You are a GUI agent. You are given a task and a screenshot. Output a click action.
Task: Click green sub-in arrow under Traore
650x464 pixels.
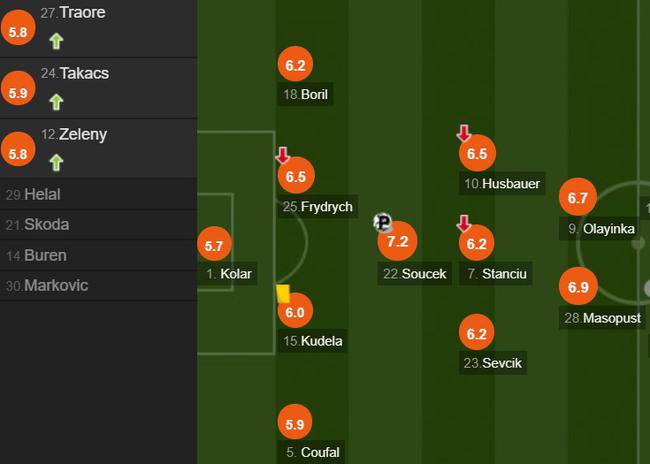click(x=56, y=41)
